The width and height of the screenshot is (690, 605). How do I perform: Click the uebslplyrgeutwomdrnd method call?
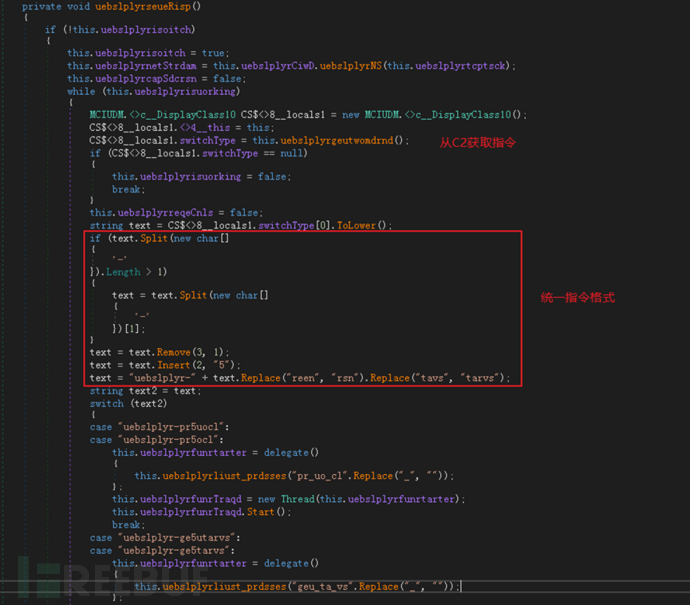pos(337,140)
